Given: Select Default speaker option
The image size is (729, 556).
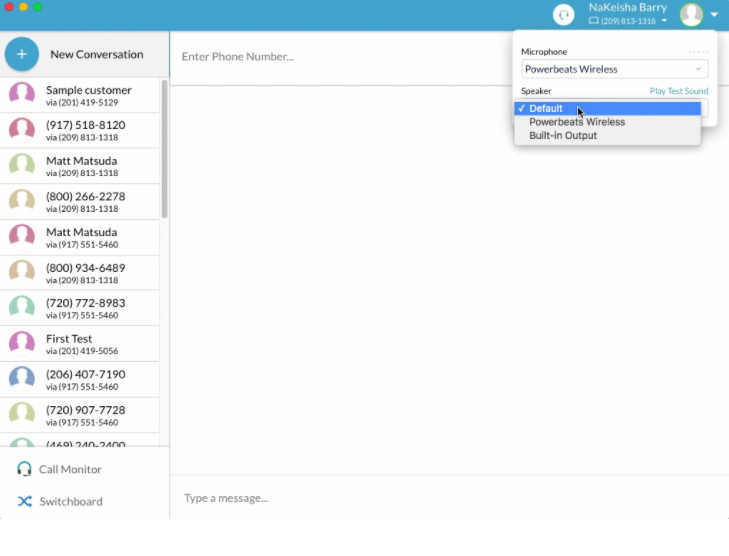Looking at the screenshot, I should click(607, 108).
